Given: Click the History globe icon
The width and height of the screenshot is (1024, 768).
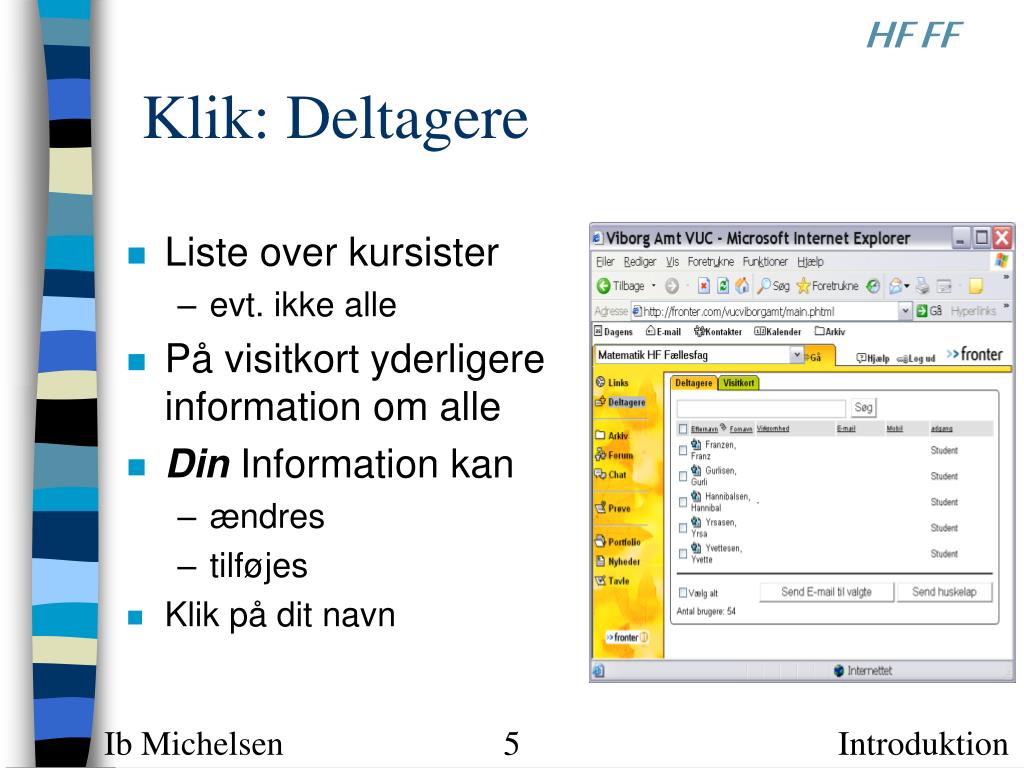Looking at the screenshot, I should pyautogui.click(x=873, y=286).
